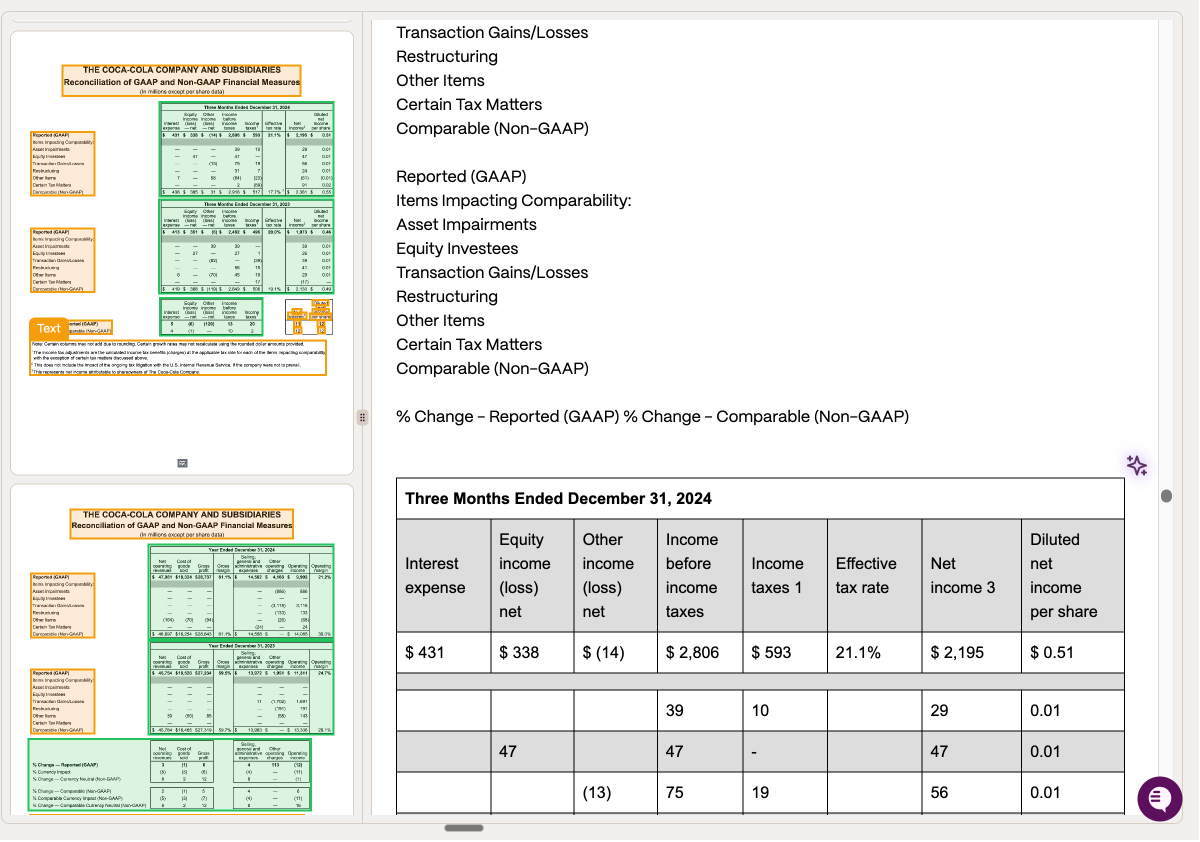Click the 'Other income (loss) net' column header
1200x842 pixels.
point(616,575)
